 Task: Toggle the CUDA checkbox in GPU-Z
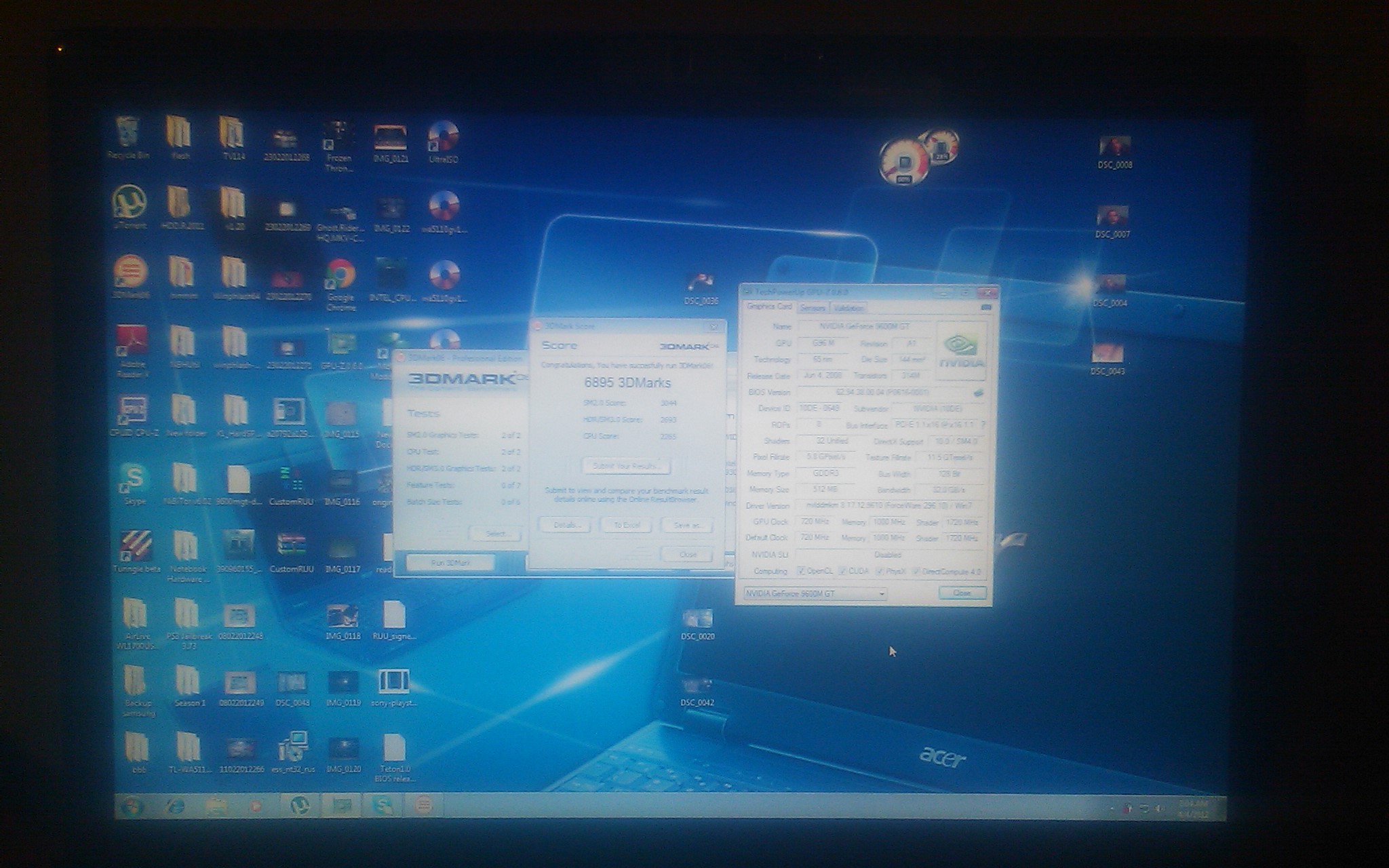coord(843,571)
